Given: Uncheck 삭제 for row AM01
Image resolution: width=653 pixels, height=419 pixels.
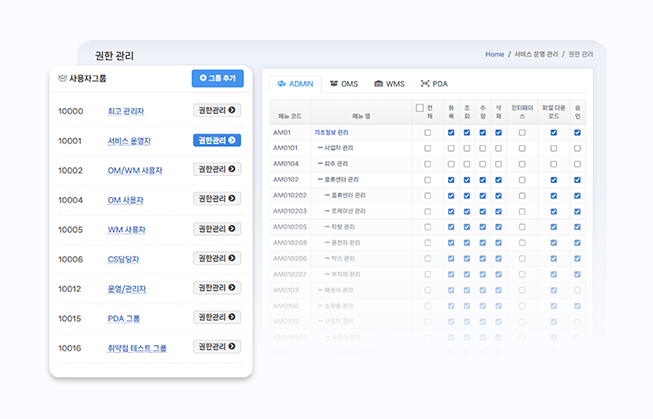Looking at the screenshot, I should 498,132.
